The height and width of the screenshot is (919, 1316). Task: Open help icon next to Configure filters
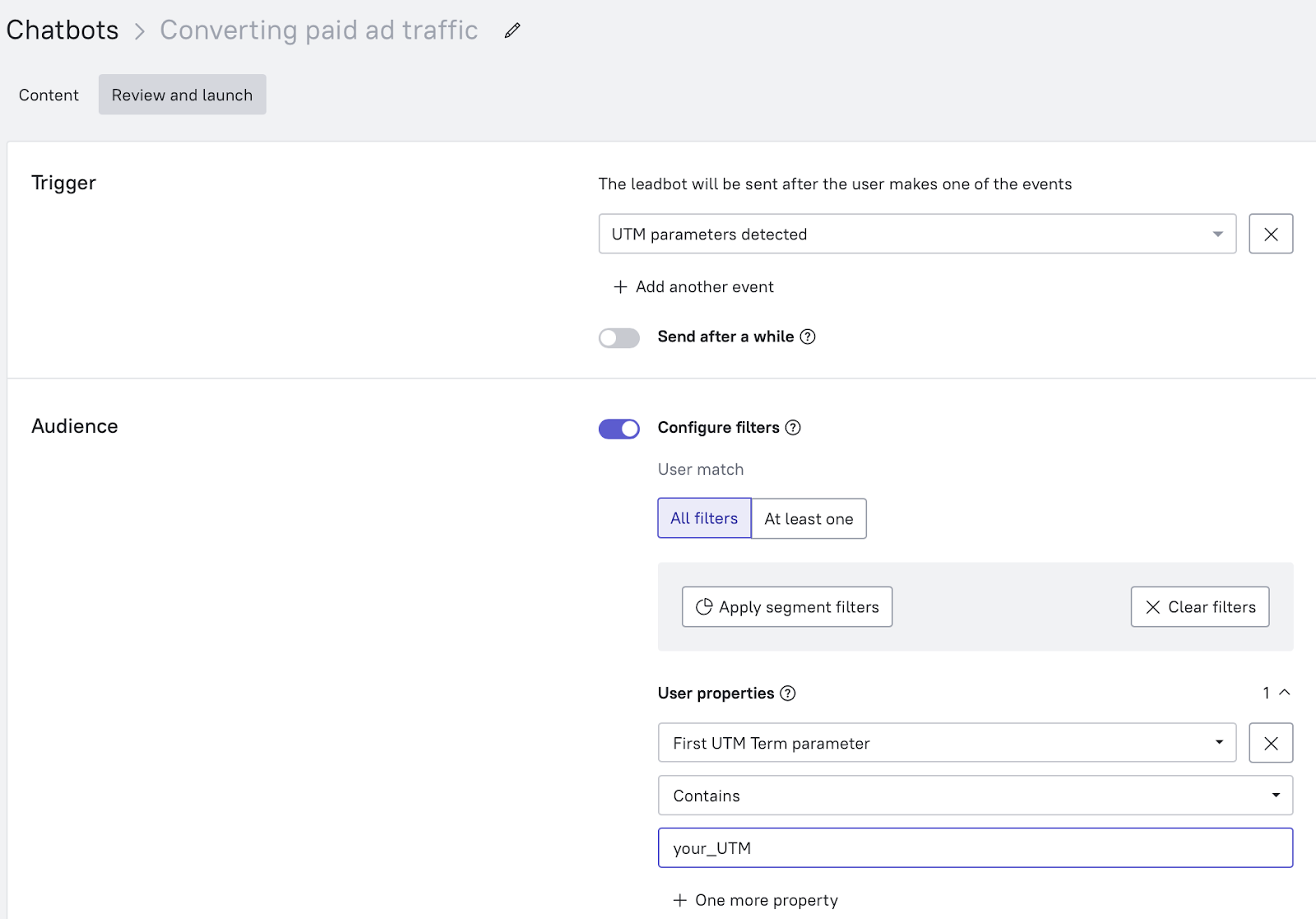tap(793, 428)
